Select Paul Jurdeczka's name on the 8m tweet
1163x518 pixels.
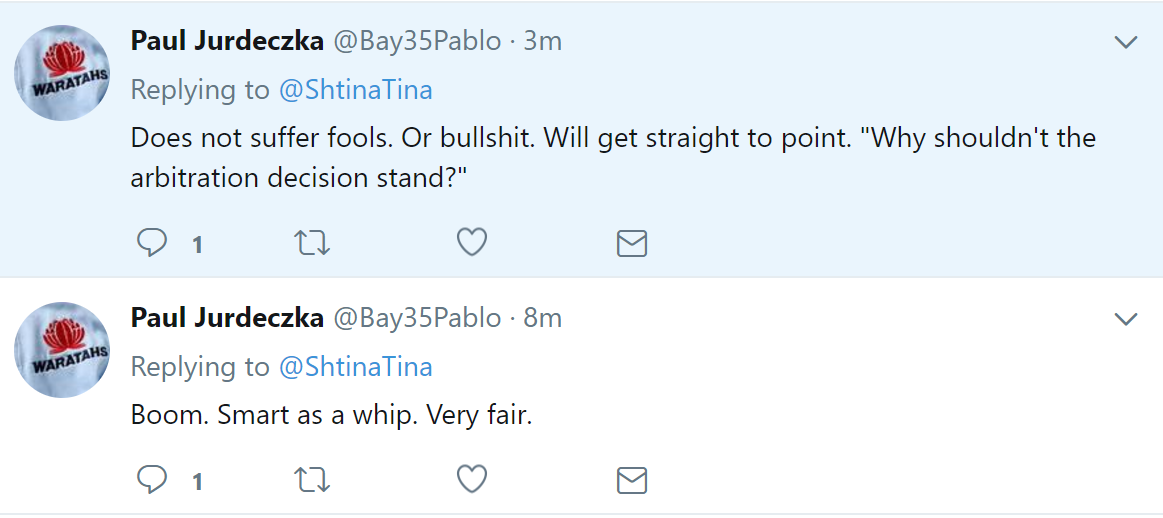(227, 318)
